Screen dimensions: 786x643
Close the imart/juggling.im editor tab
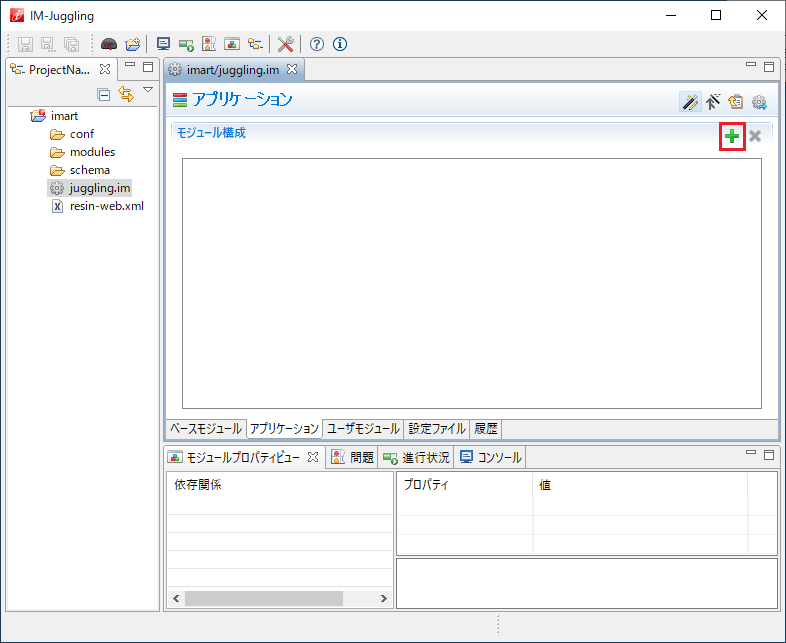click(292, 69)
